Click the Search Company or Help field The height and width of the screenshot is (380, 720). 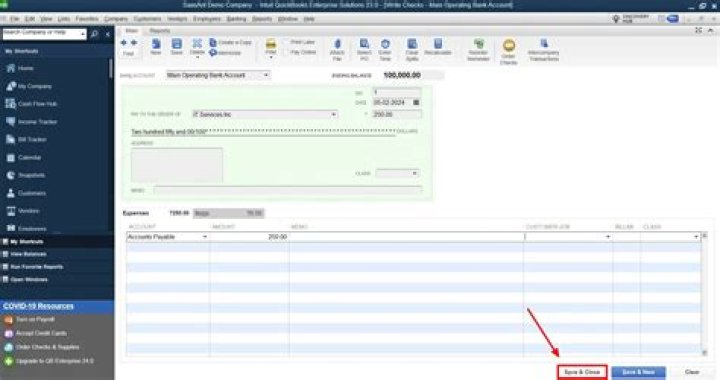click(41, 34)
